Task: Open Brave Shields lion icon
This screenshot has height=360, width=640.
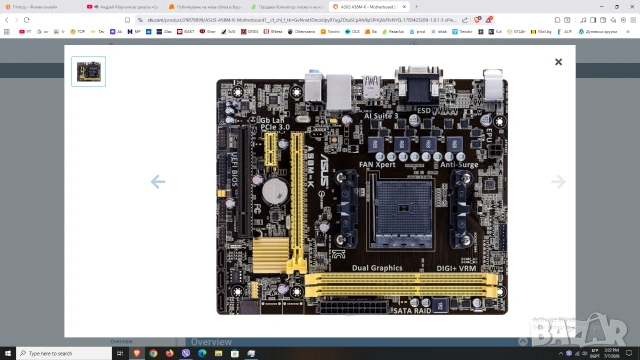Action: tap(477, 20)
